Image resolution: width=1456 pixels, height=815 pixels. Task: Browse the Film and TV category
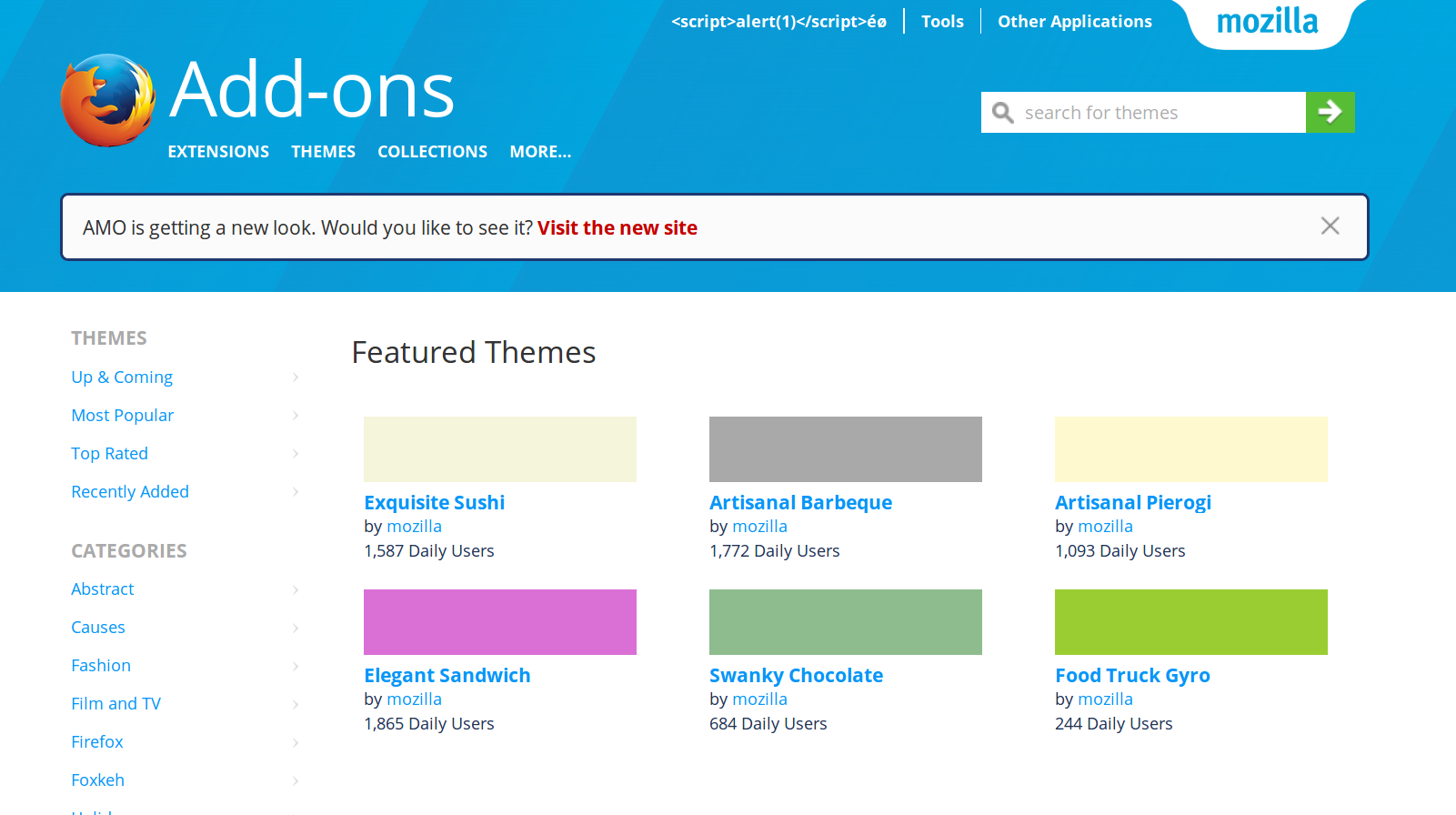pos(115,704)
